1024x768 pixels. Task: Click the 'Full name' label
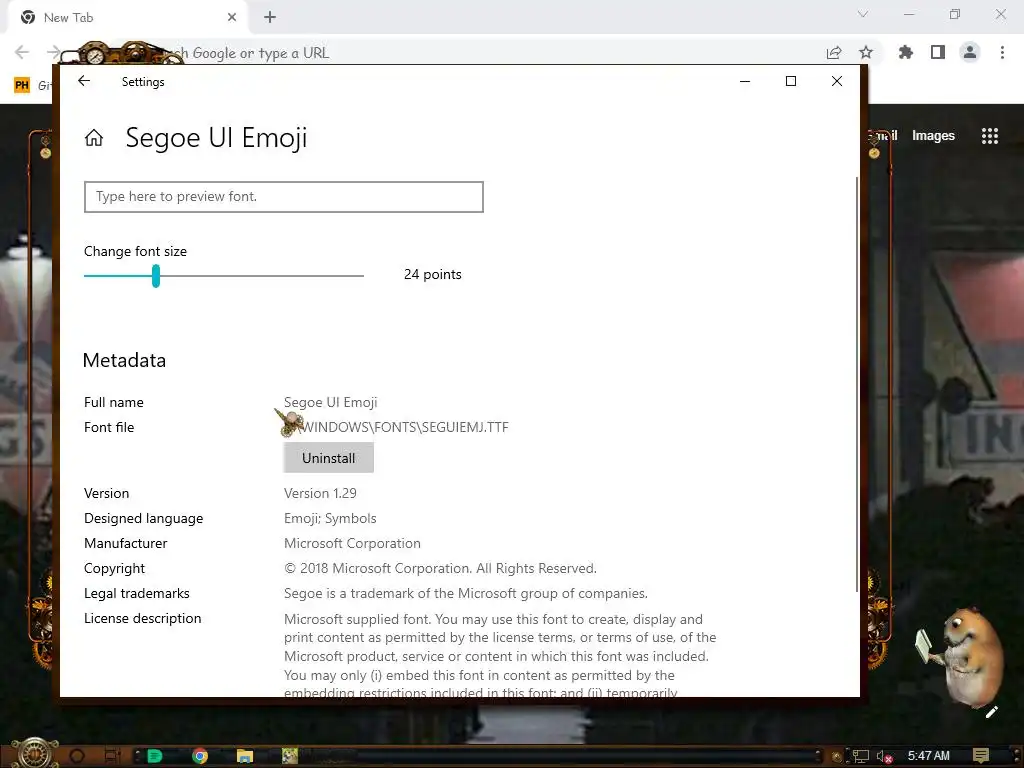pos(114,402)
